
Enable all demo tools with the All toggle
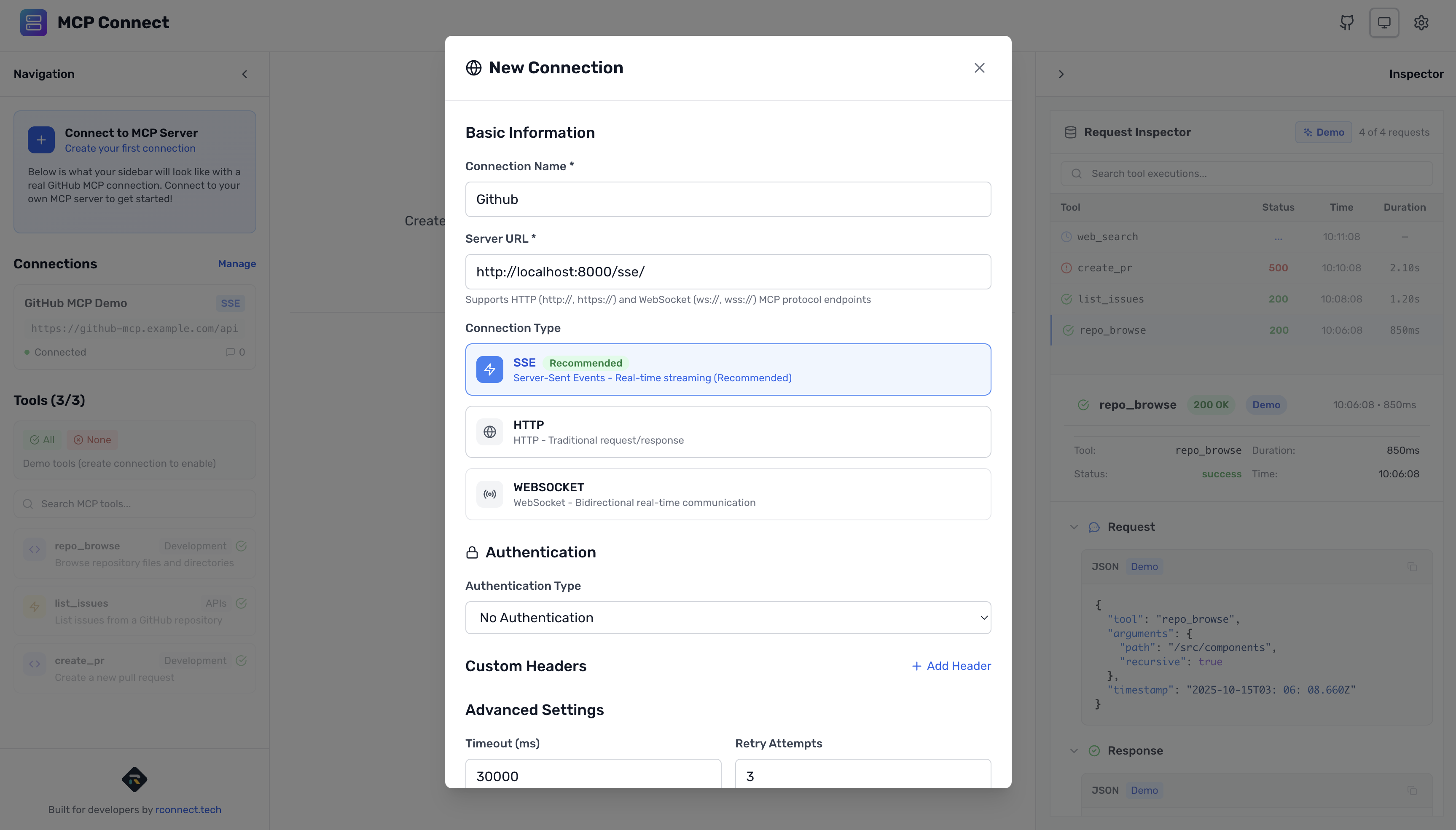point(42,439)
